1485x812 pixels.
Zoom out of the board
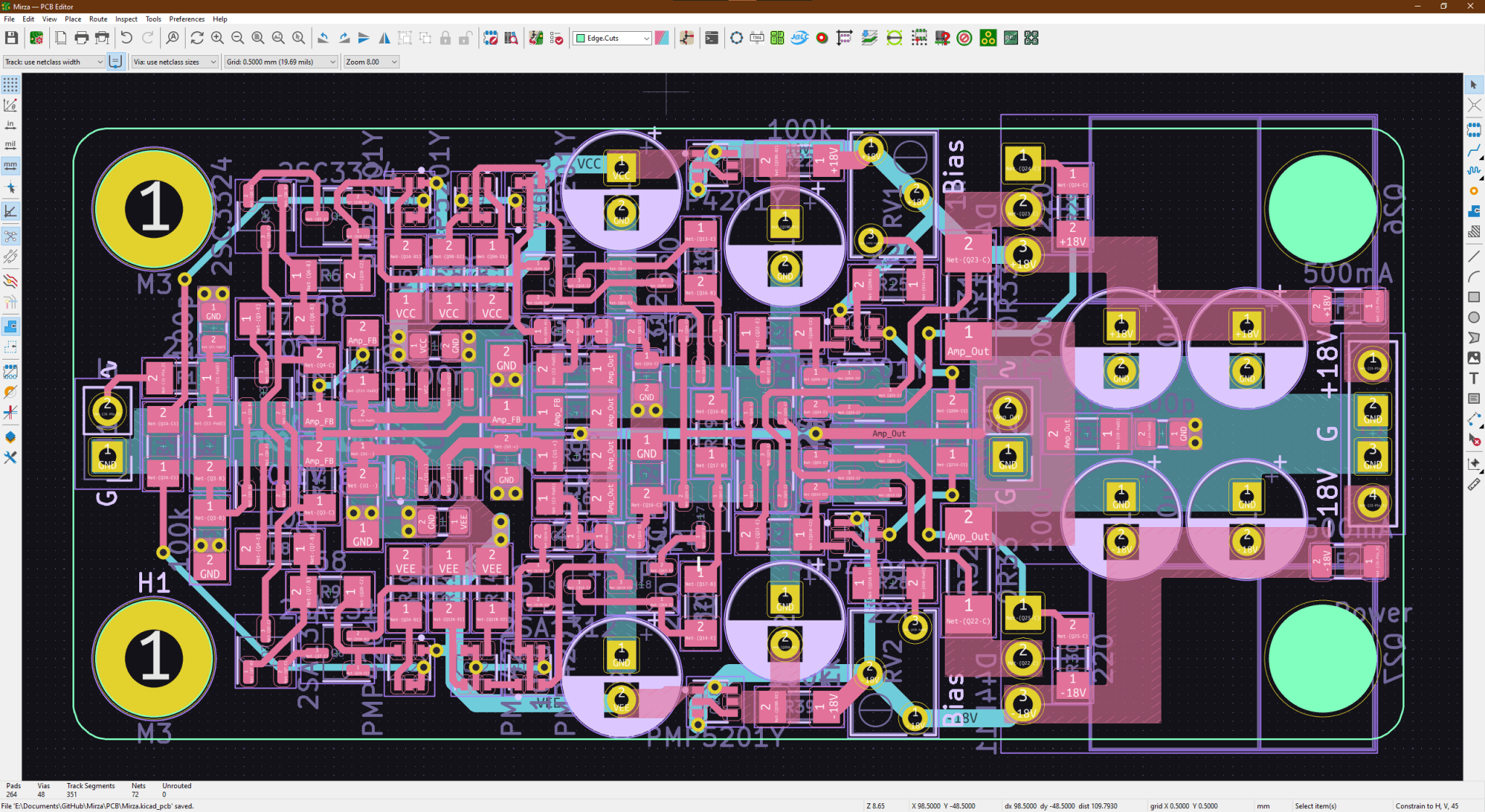[x=237, y=38]
